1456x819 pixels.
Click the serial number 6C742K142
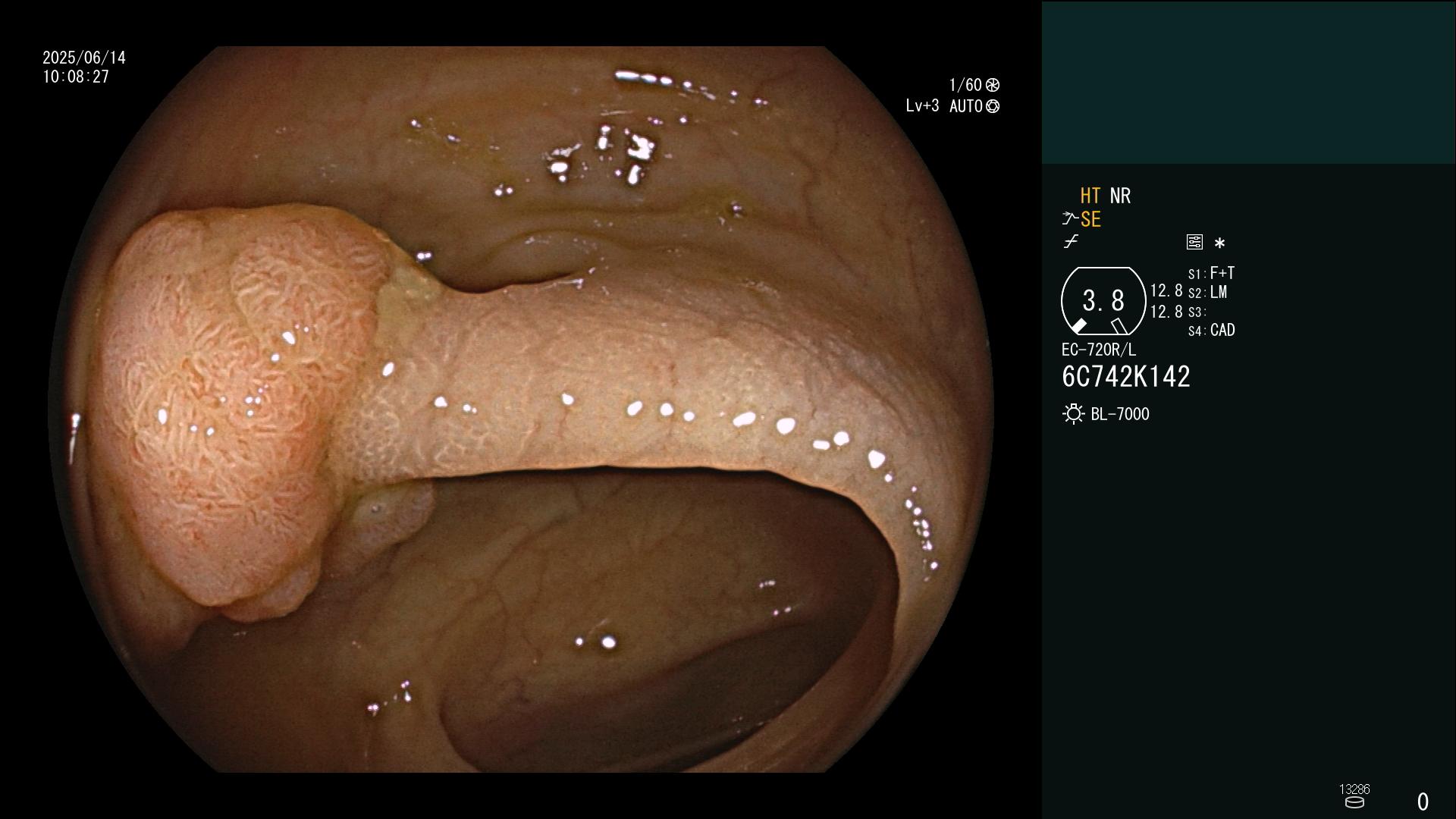[1126, 377]
